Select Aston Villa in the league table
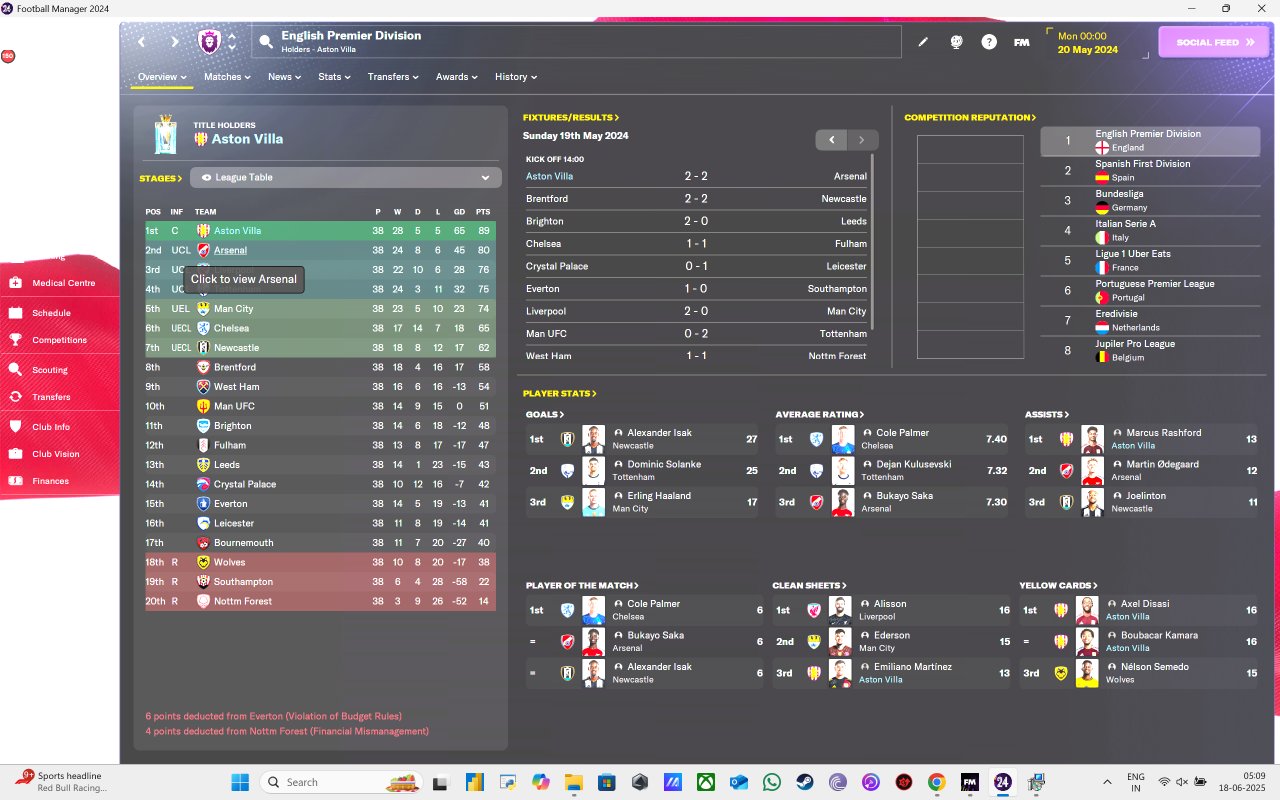Viewport: 1280px width, 800px height. [x=237, y=231]
